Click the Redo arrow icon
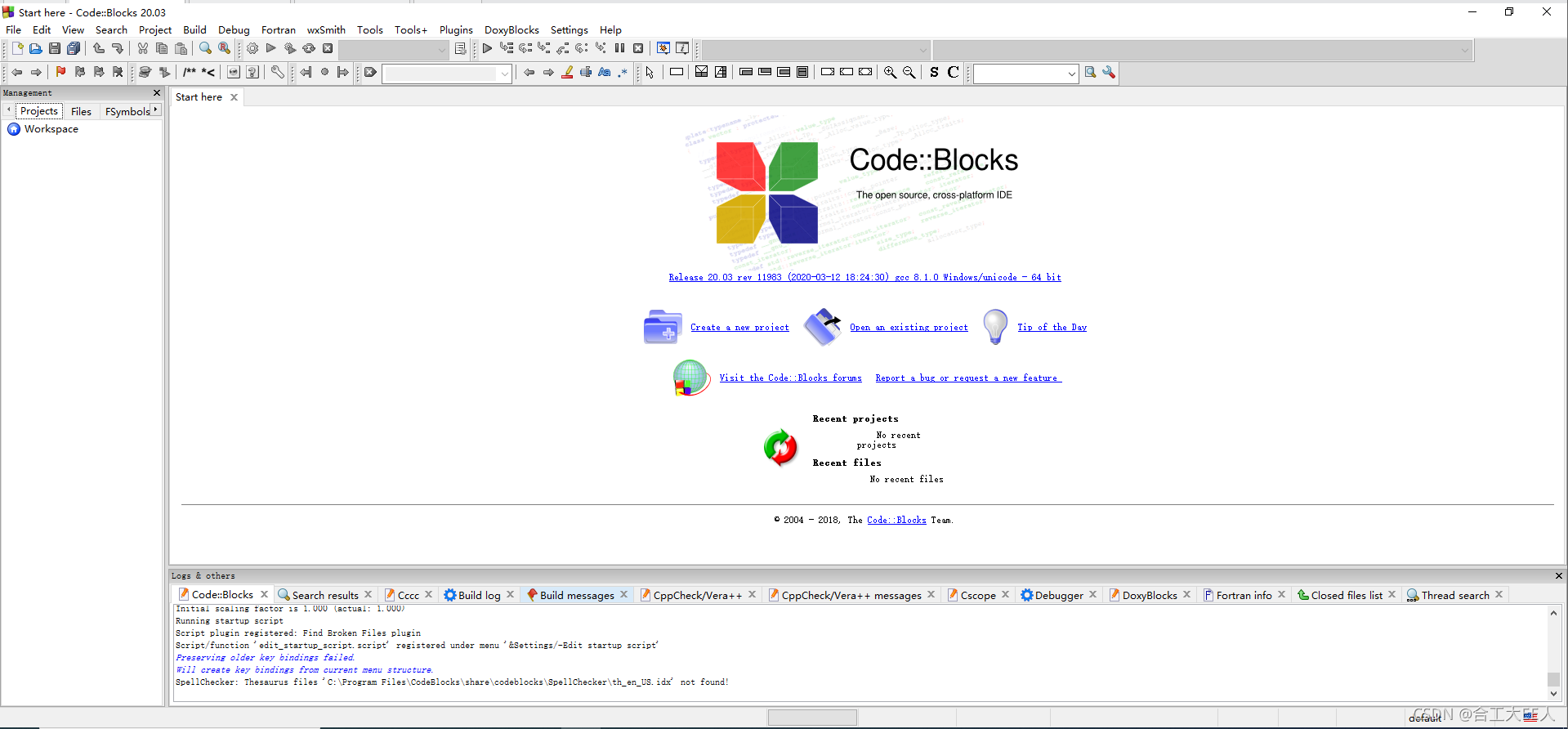Screen dimensions: 1568x729 point(118,49)
